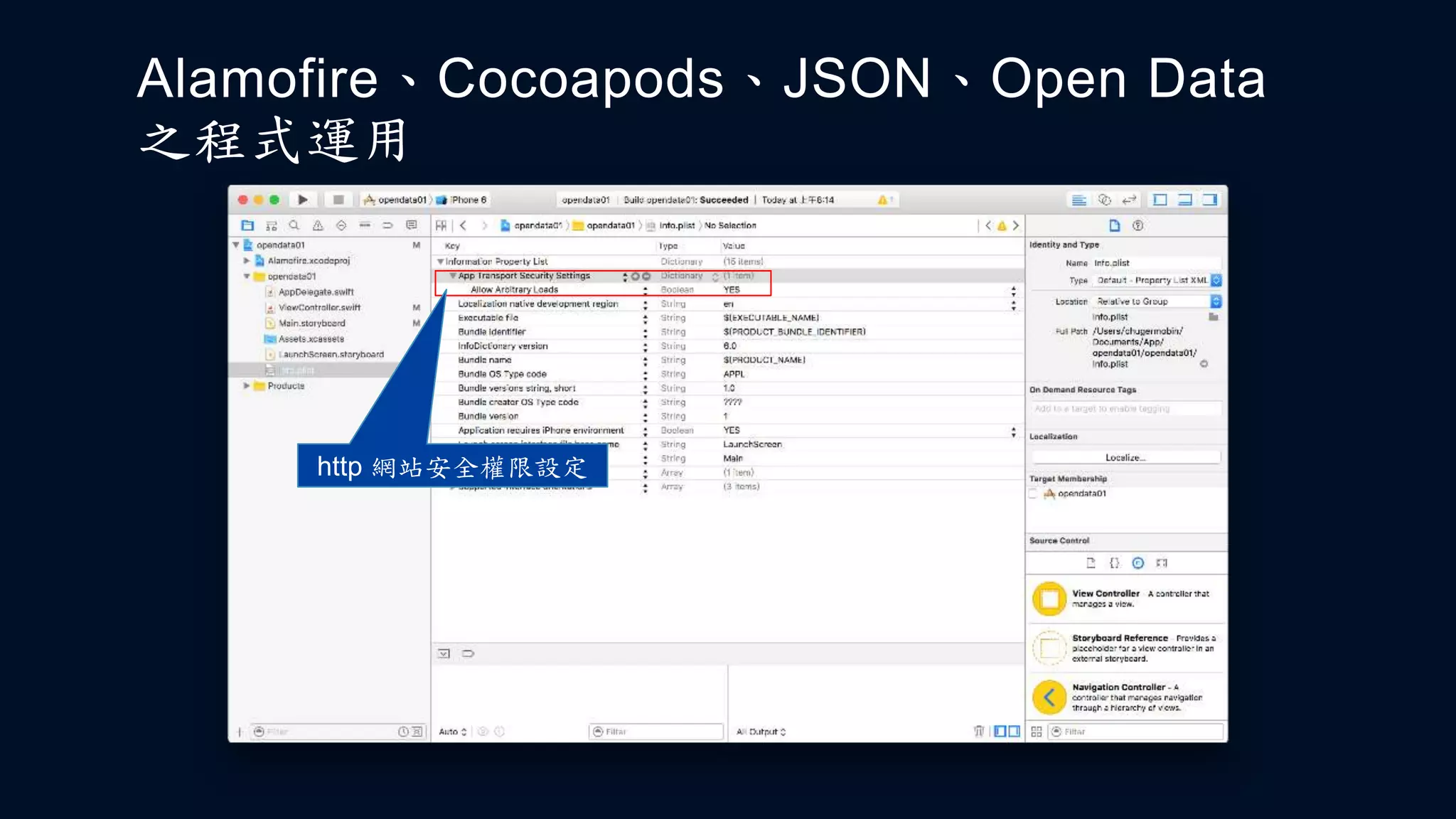Open the Type dropdown, Default - Property List XML
Viewport: 1456px width, 819px height.
tap(1157, 280)
